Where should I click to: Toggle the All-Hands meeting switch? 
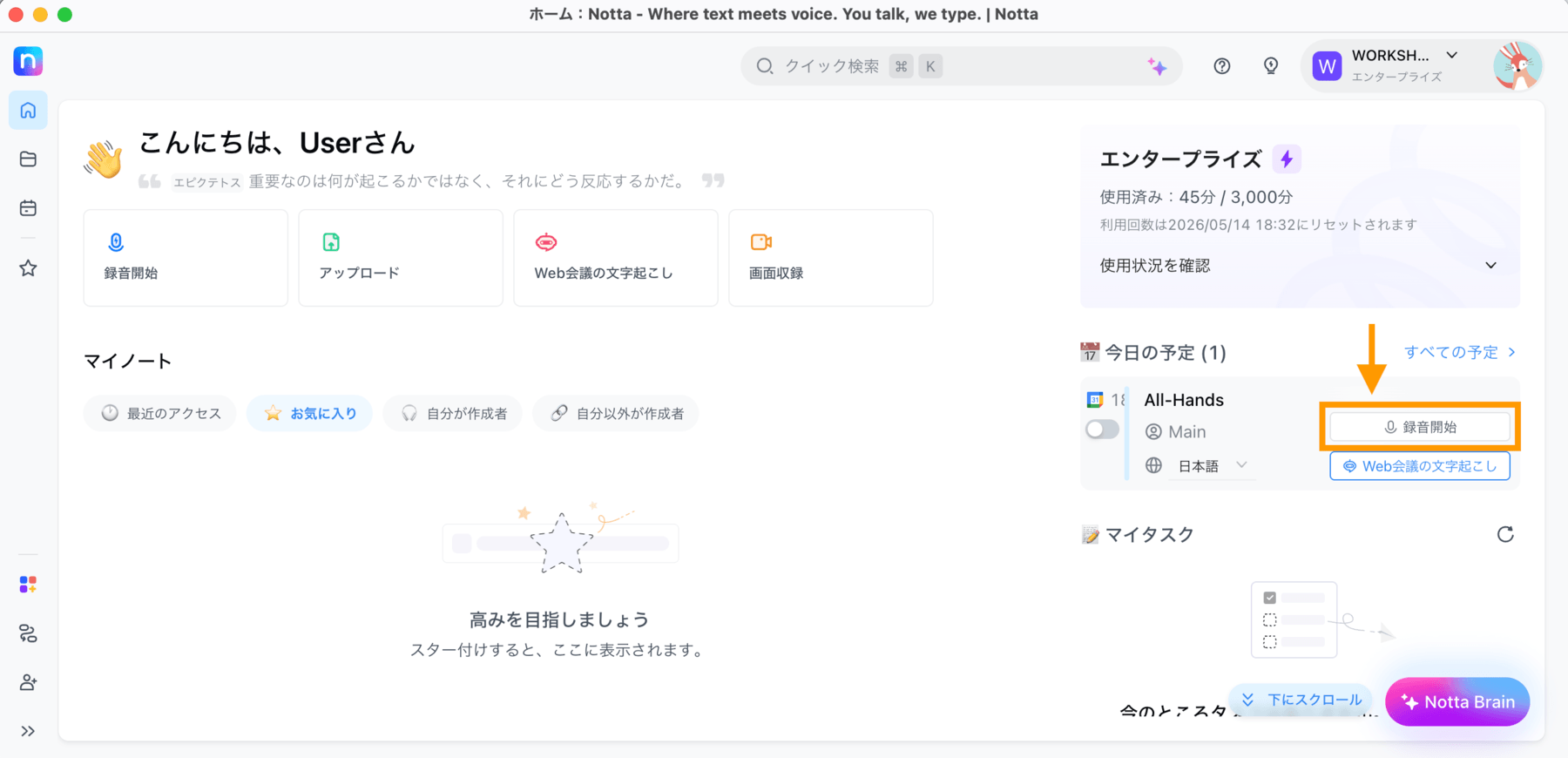pos(1102,430)
